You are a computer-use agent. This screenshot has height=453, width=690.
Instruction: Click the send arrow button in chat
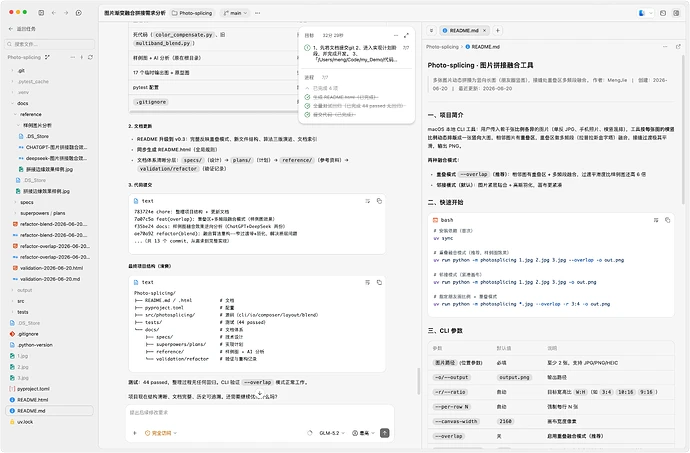[x=385, y=433]
